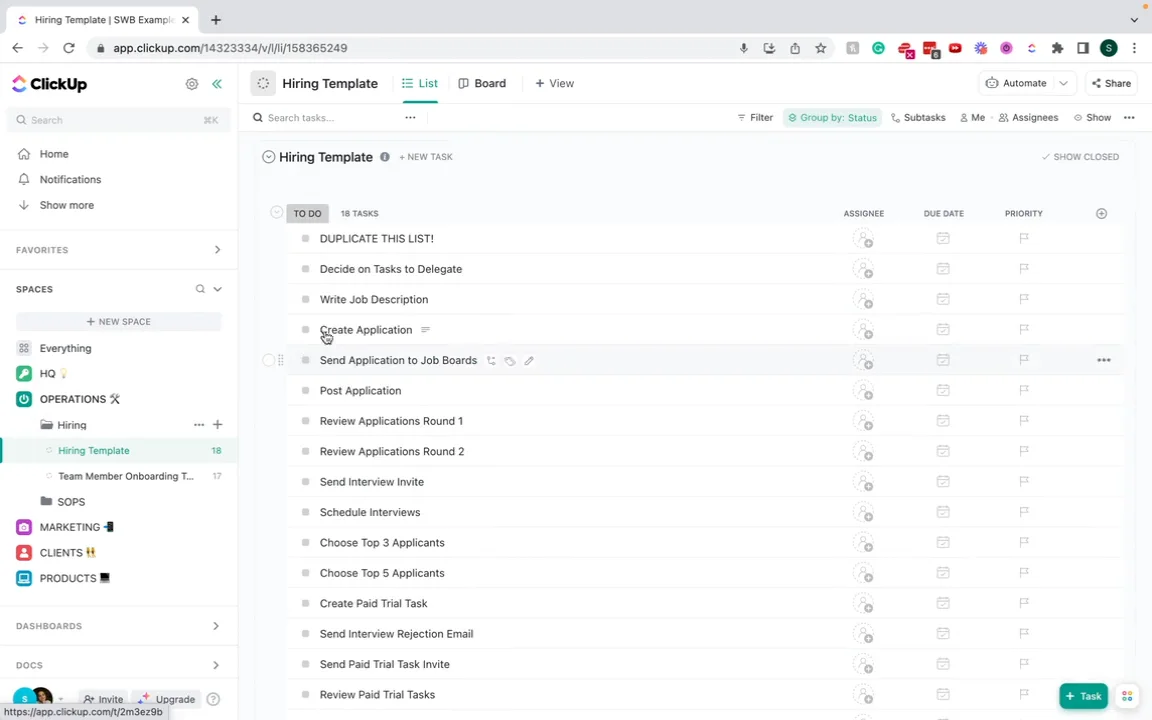The height and width of the screenshot is (720, 1152).
Task: Open quick actions grid icon bottom right
Action: (x=1127, y=696)
